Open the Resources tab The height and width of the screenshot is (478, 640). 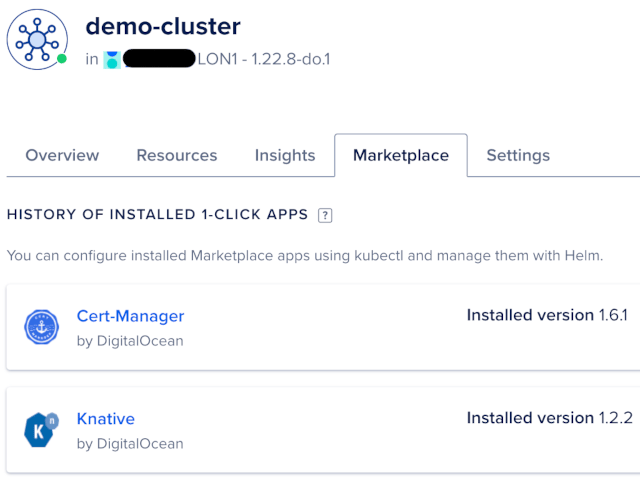pyautogui.click(x=177, y=156)
